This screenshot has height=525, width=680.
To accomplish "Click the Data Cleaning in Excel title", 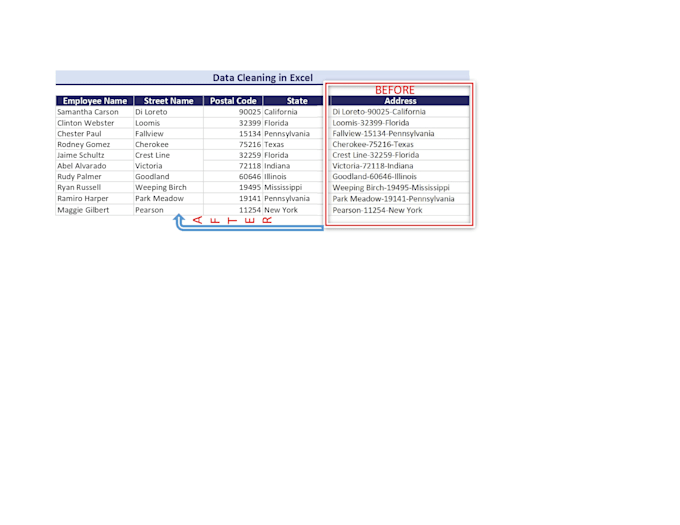I will pos(262,78).
